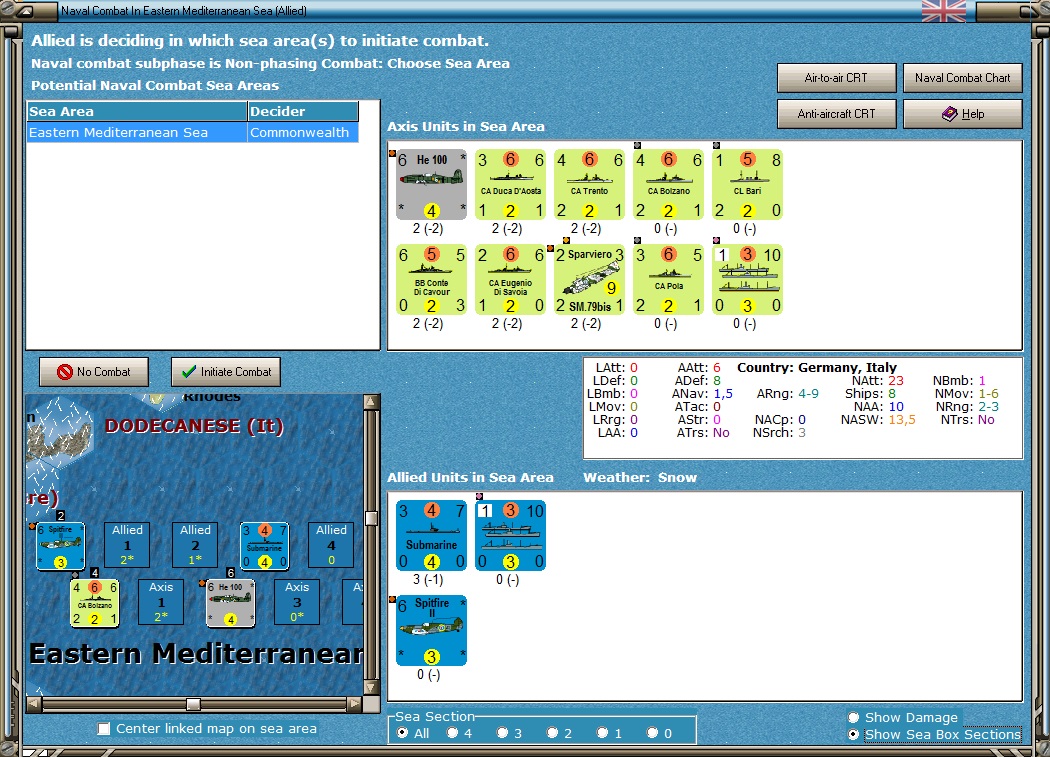Click the CA Bolzano counter on the map
The image size is (1050, 757).
[94, 603]
